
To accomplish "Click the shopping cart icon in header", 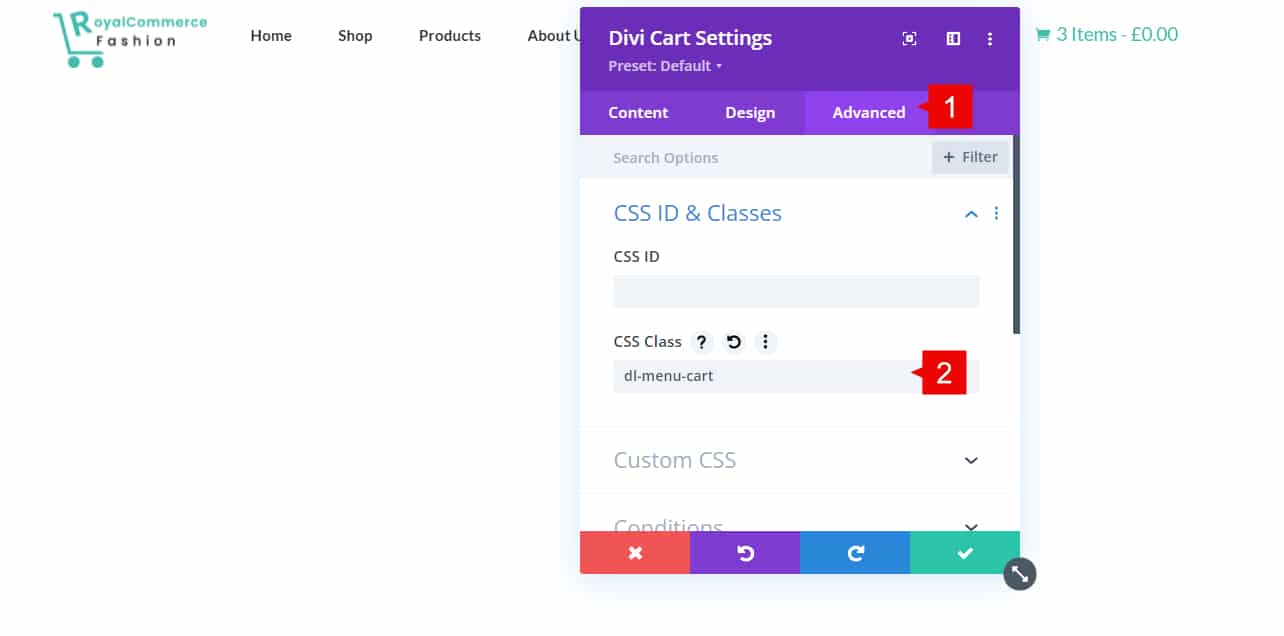I will (1042, 35).
